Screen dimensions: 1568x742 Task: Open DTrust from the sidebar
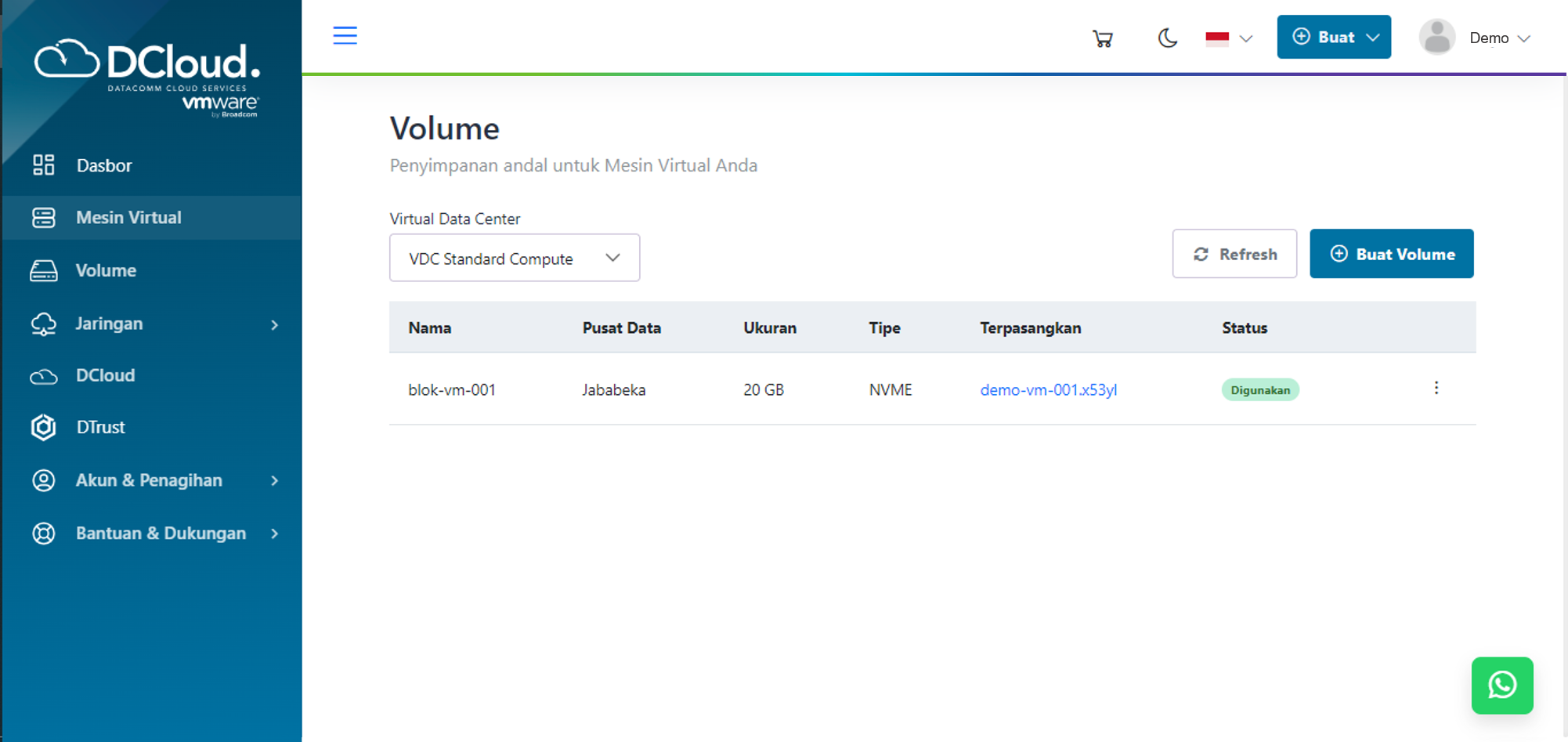click(x=100, y=428)
